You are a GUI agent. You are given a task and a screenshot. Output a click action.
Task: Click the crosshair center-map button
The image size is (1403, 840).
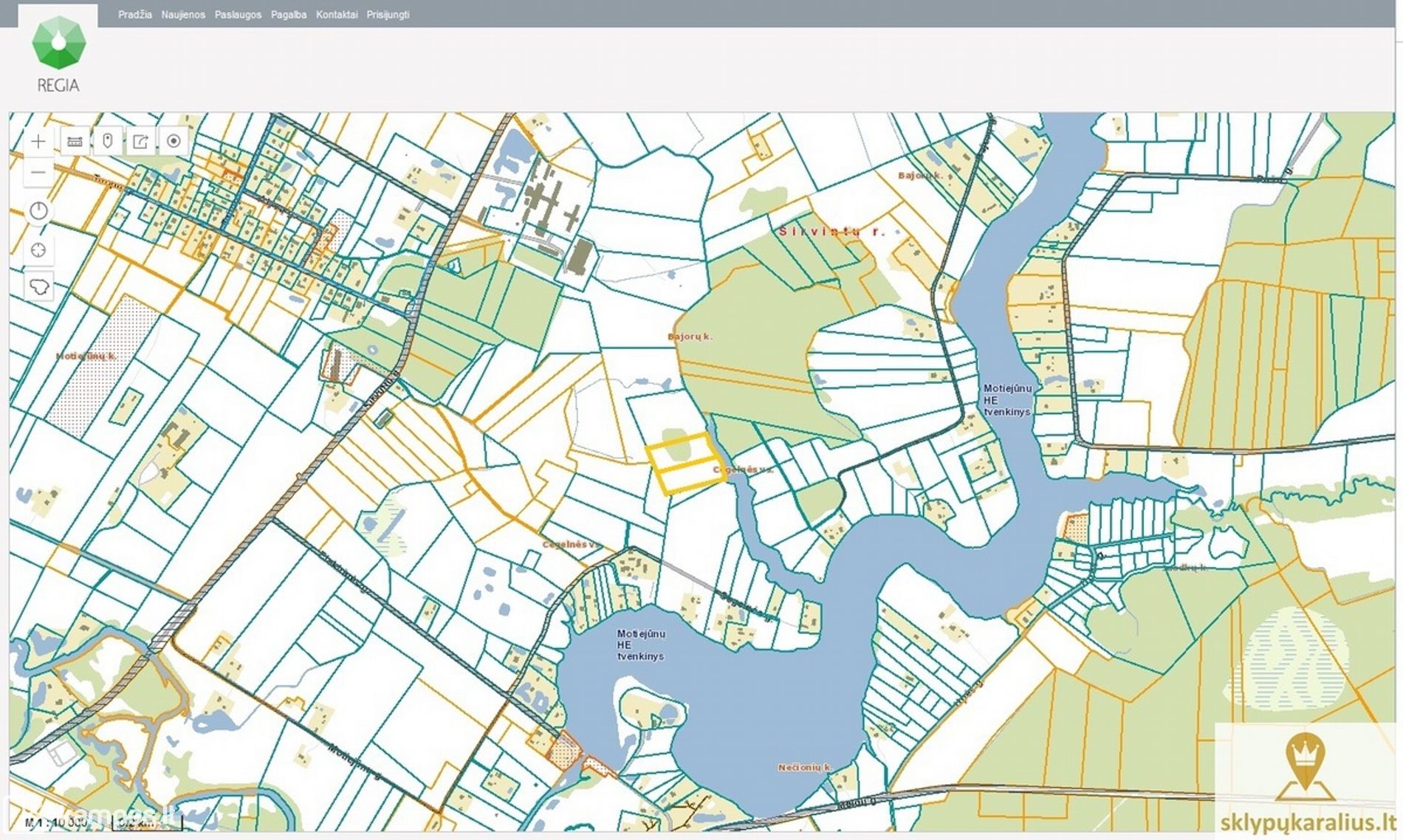(38, 250)
